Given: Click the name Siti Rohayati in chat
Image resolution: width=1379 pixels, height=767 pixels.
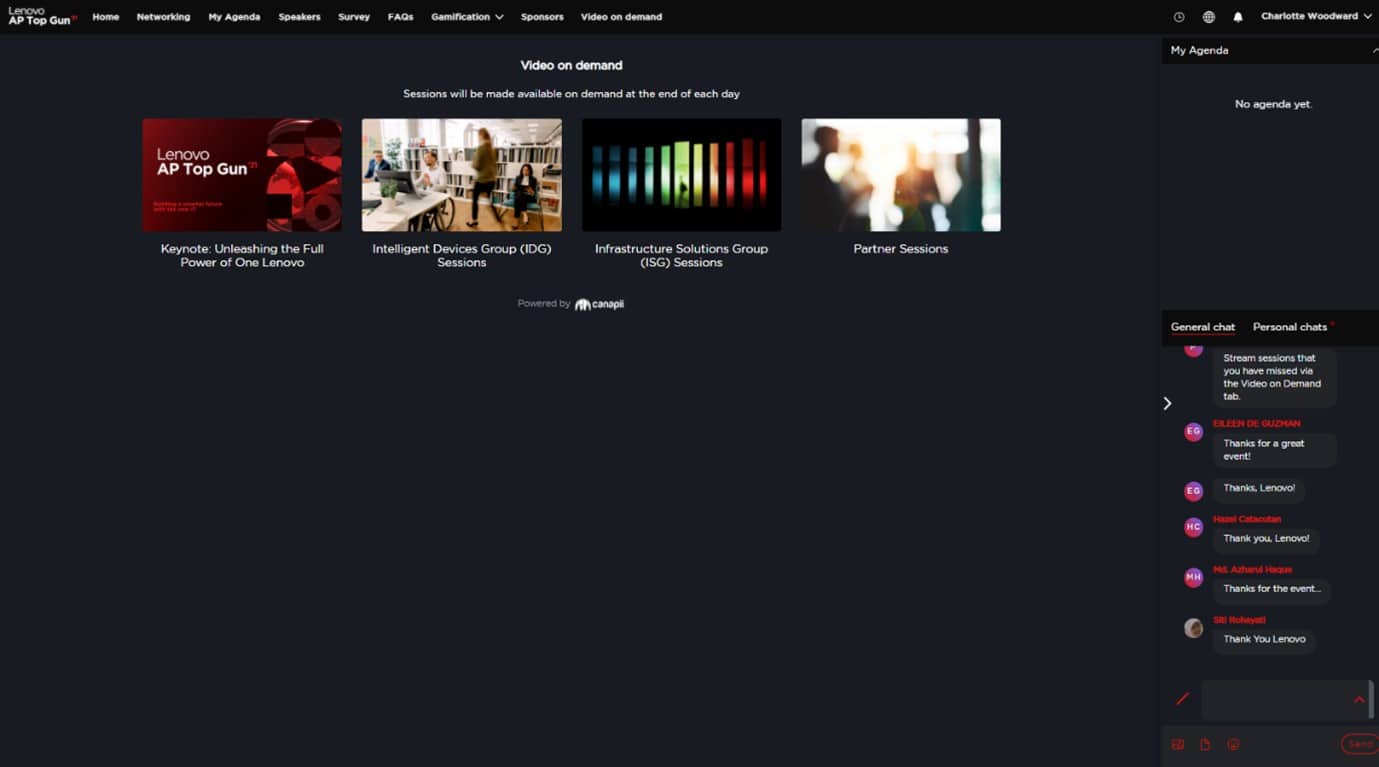Looking at the screenshot, I should [x=1239, y=620].
